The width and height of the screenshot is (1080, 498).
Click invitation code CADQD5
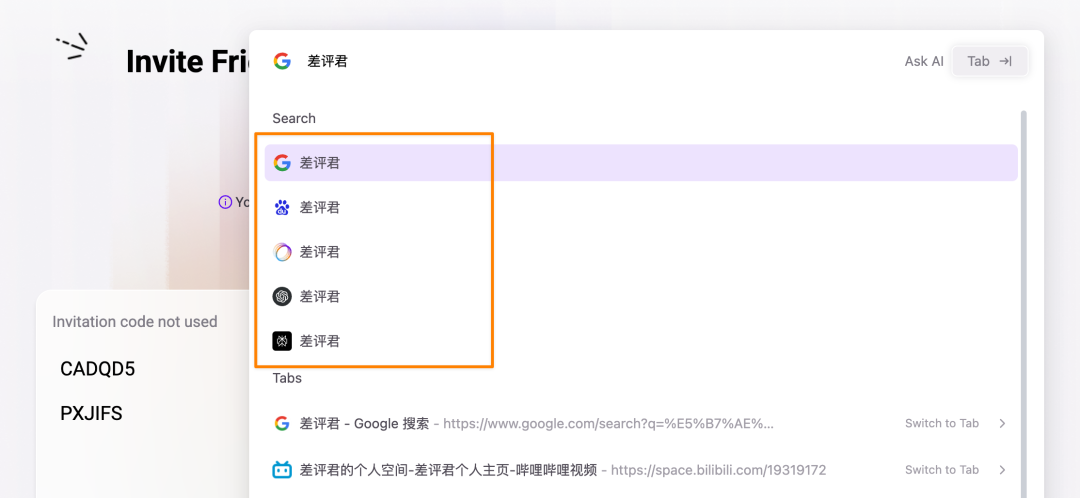tap(98, 369)
